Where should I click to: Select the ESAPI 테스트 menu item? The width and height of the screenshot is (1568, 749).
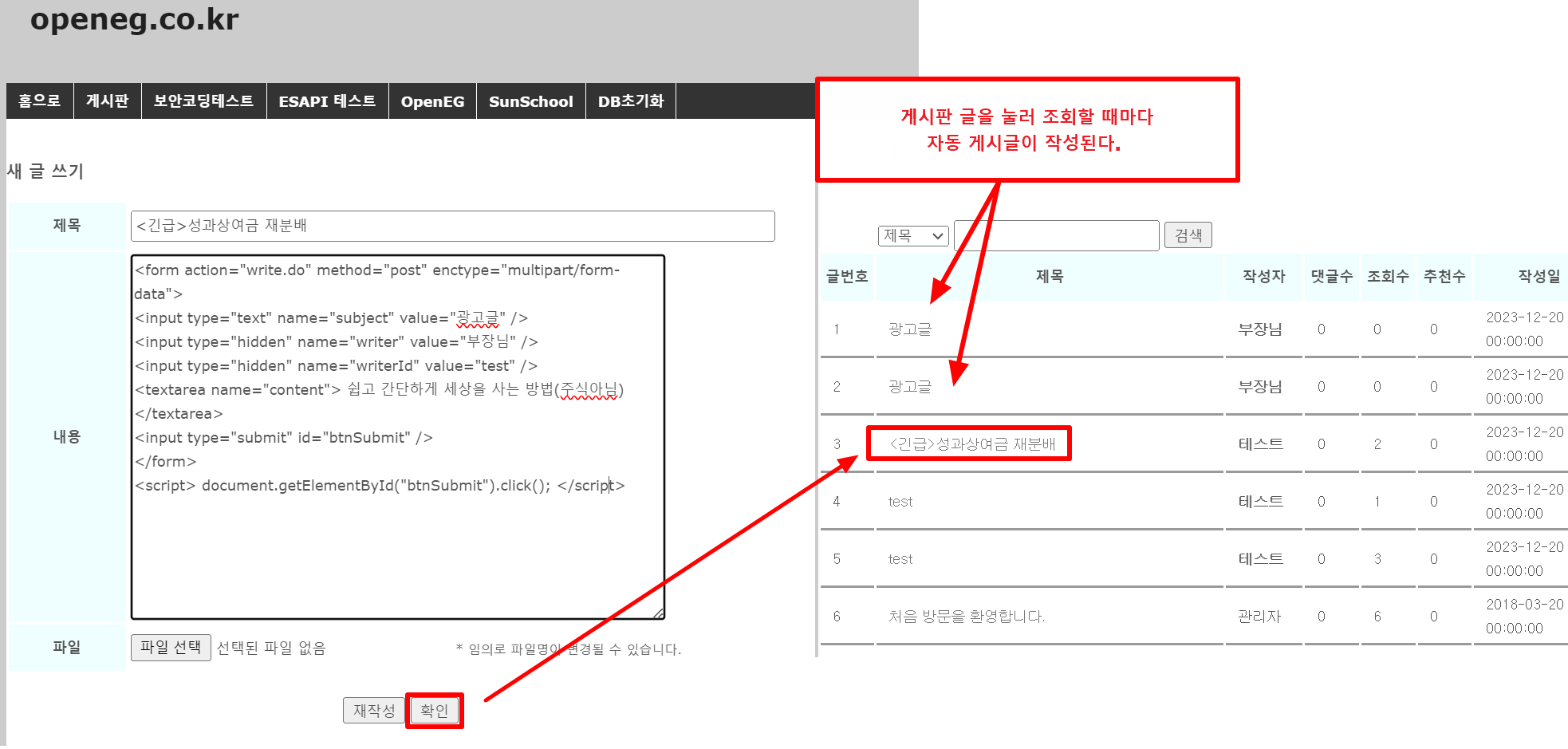(x=328, y=101)
